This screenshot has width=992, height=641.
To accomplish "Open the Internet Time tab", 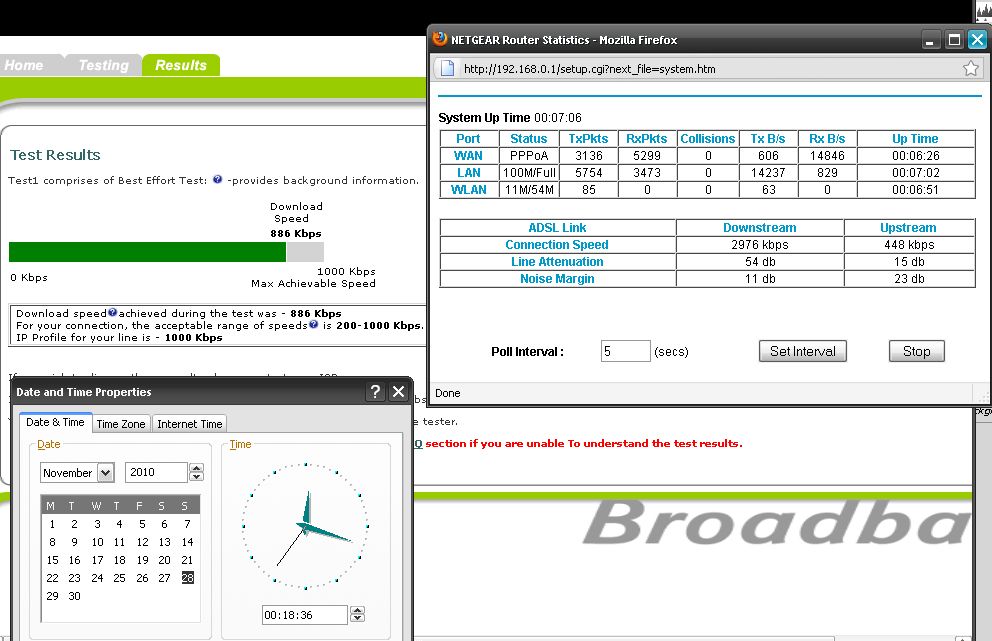I will click(190, 424).
